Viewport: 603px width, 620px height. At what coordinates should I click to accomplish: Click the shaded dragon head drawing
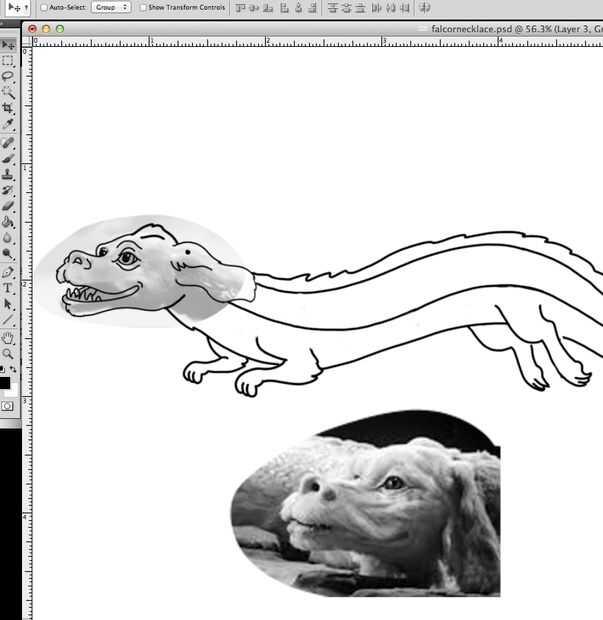click(x=146, y=271)
